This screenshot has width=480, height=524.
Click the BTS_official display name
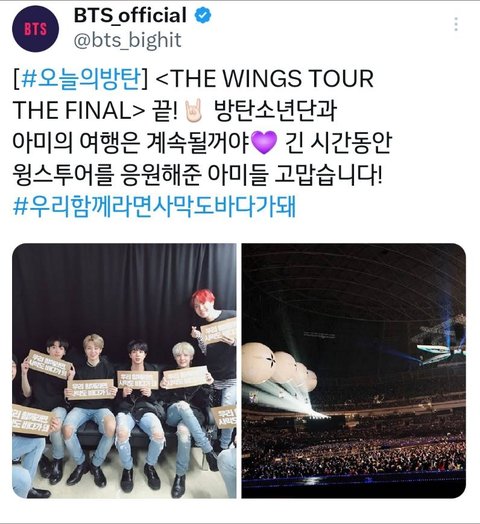130,16
